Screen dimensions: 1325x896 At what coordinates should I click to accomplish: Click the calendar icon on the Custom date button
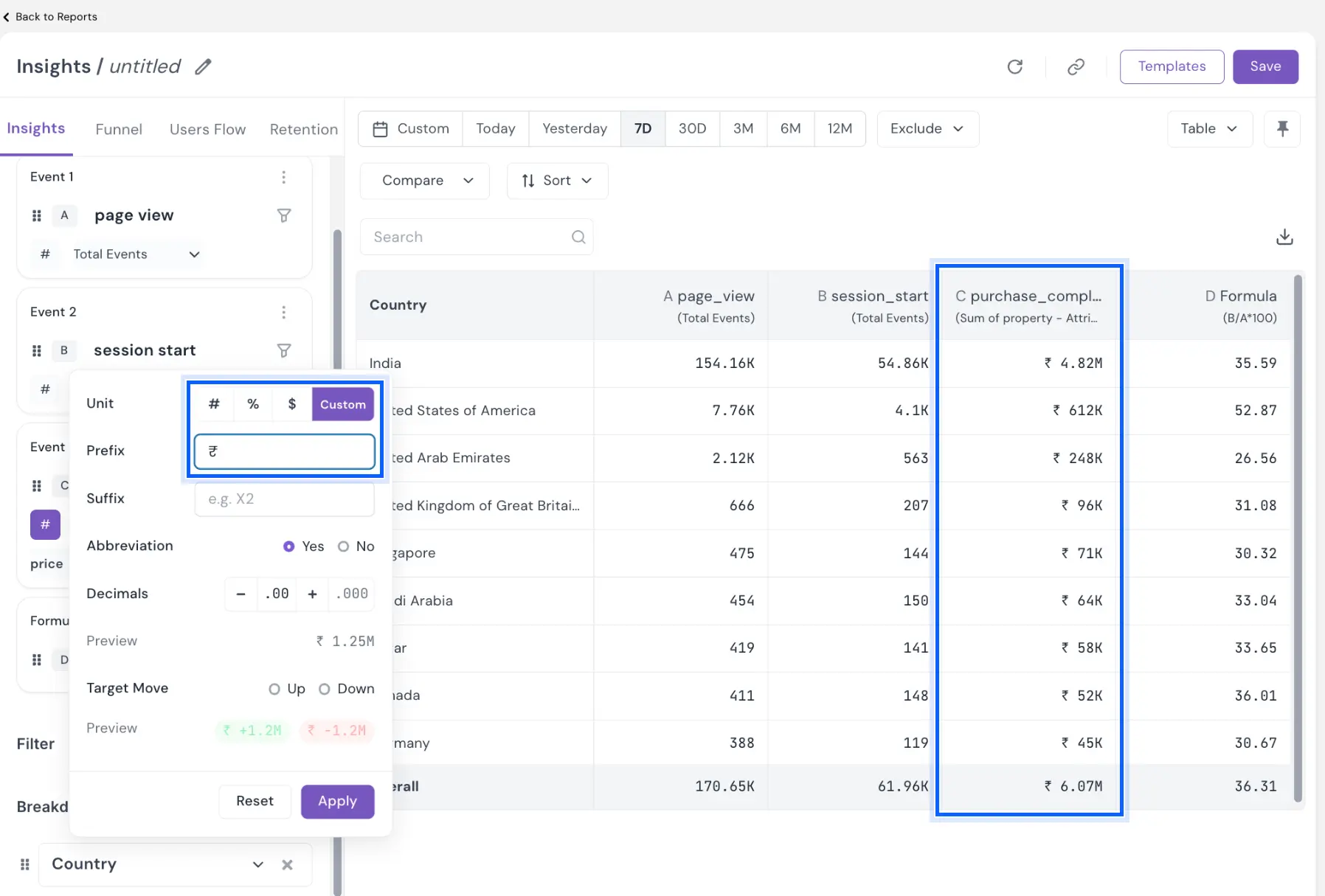pyautogui.click(x=380, y=129)
